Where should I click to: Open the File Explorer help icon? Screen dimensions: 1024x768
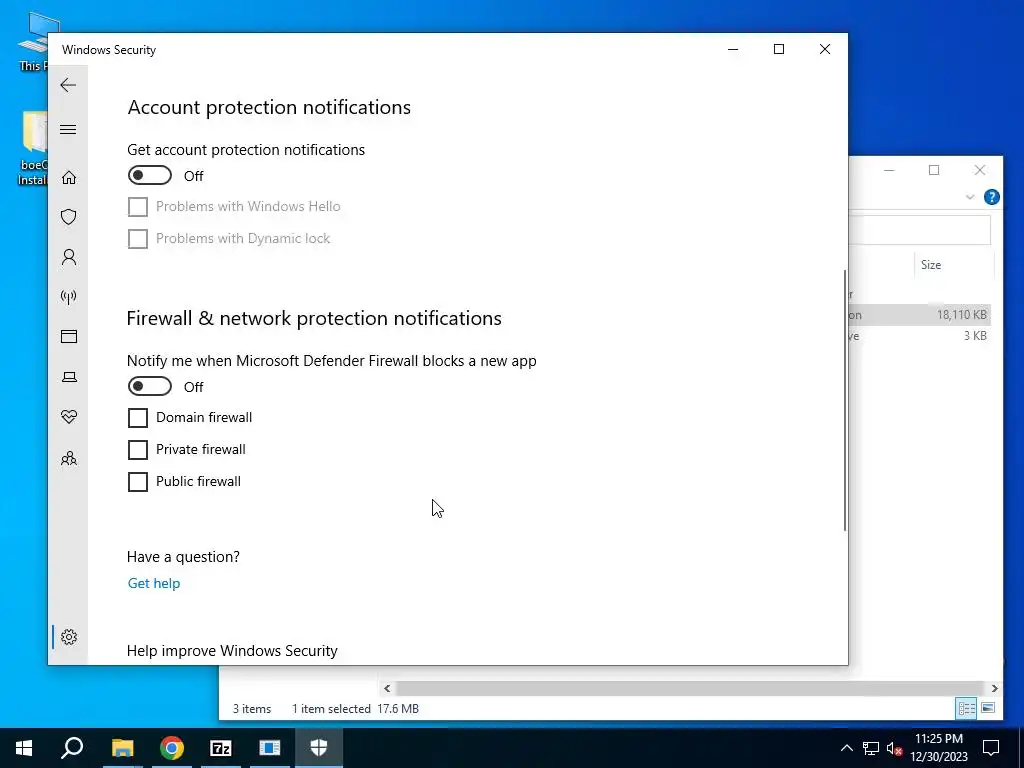click(991, 197)
